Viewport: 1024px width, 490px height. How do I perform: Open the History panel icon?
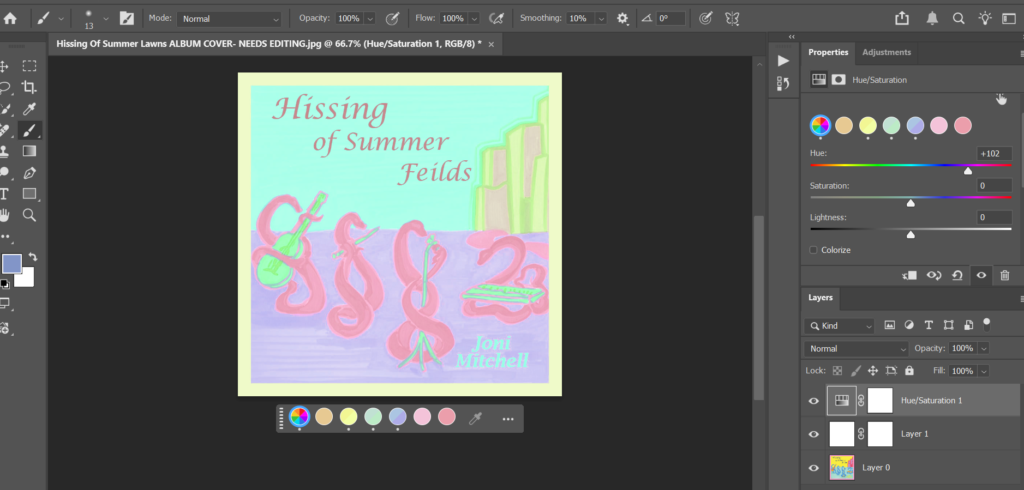[783, 83]
